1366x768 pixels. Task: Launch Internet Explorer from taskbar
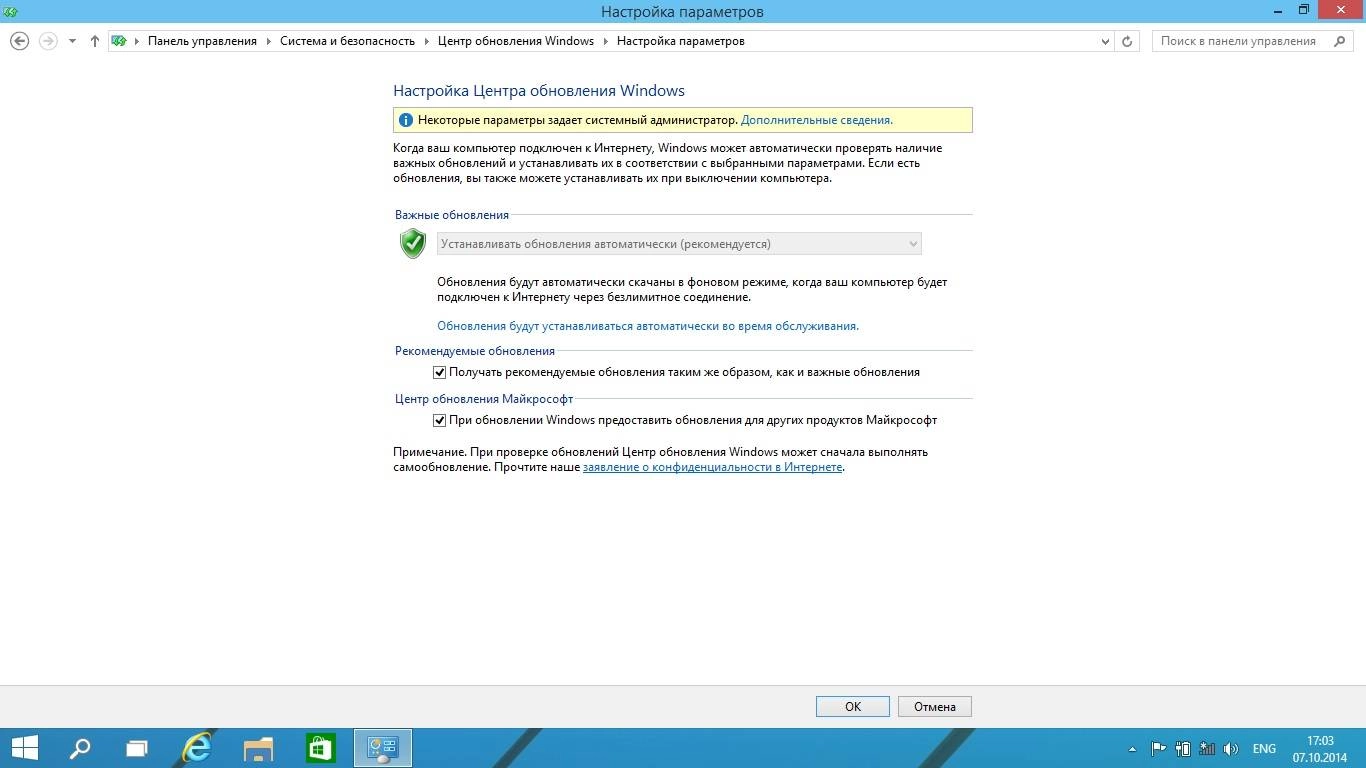pyautogui.click(x=198, y=748)
